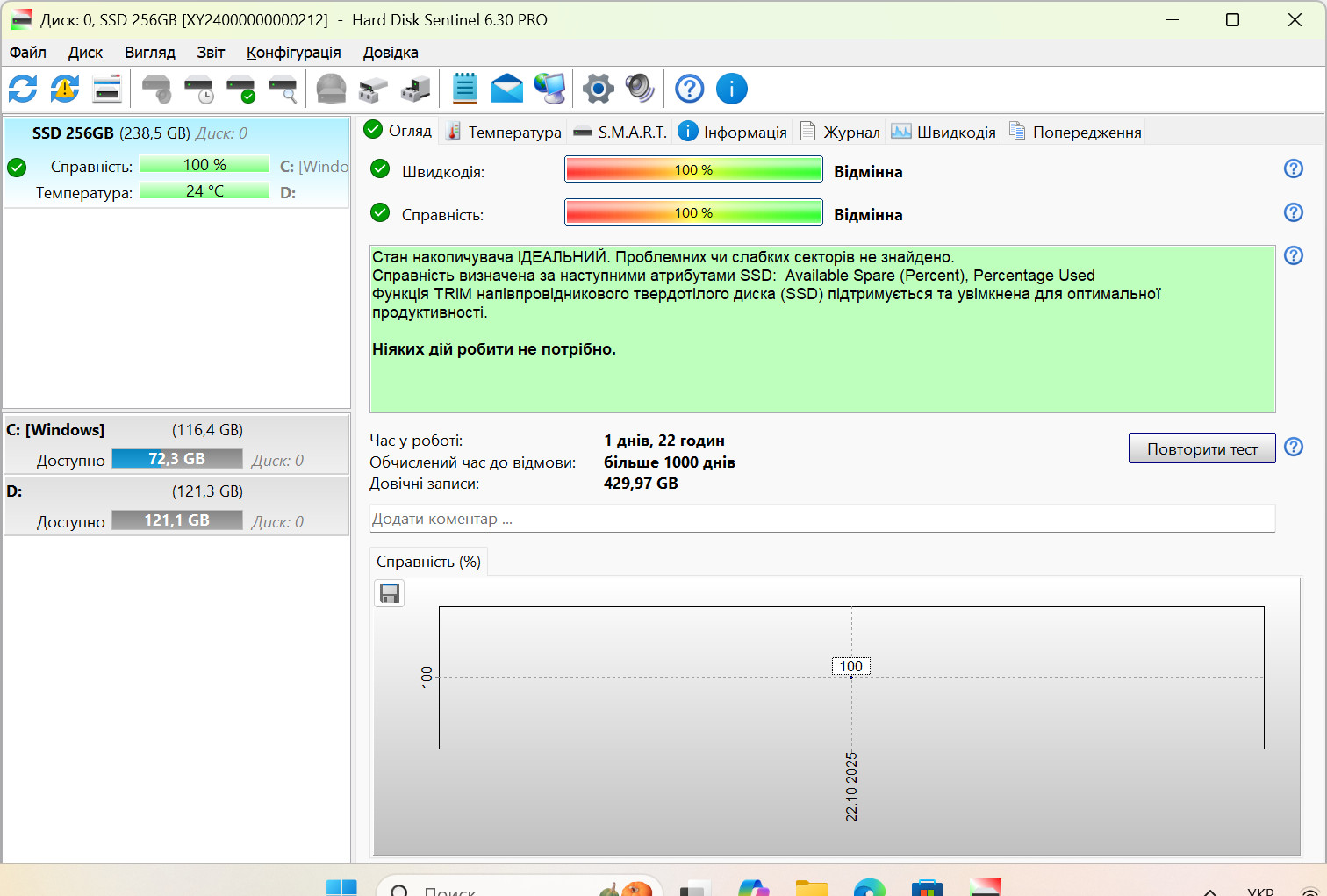Click the 121,1 GB free space bar for D:
The width and height of the screenshot is (1327, 896).
click(177, 520)
